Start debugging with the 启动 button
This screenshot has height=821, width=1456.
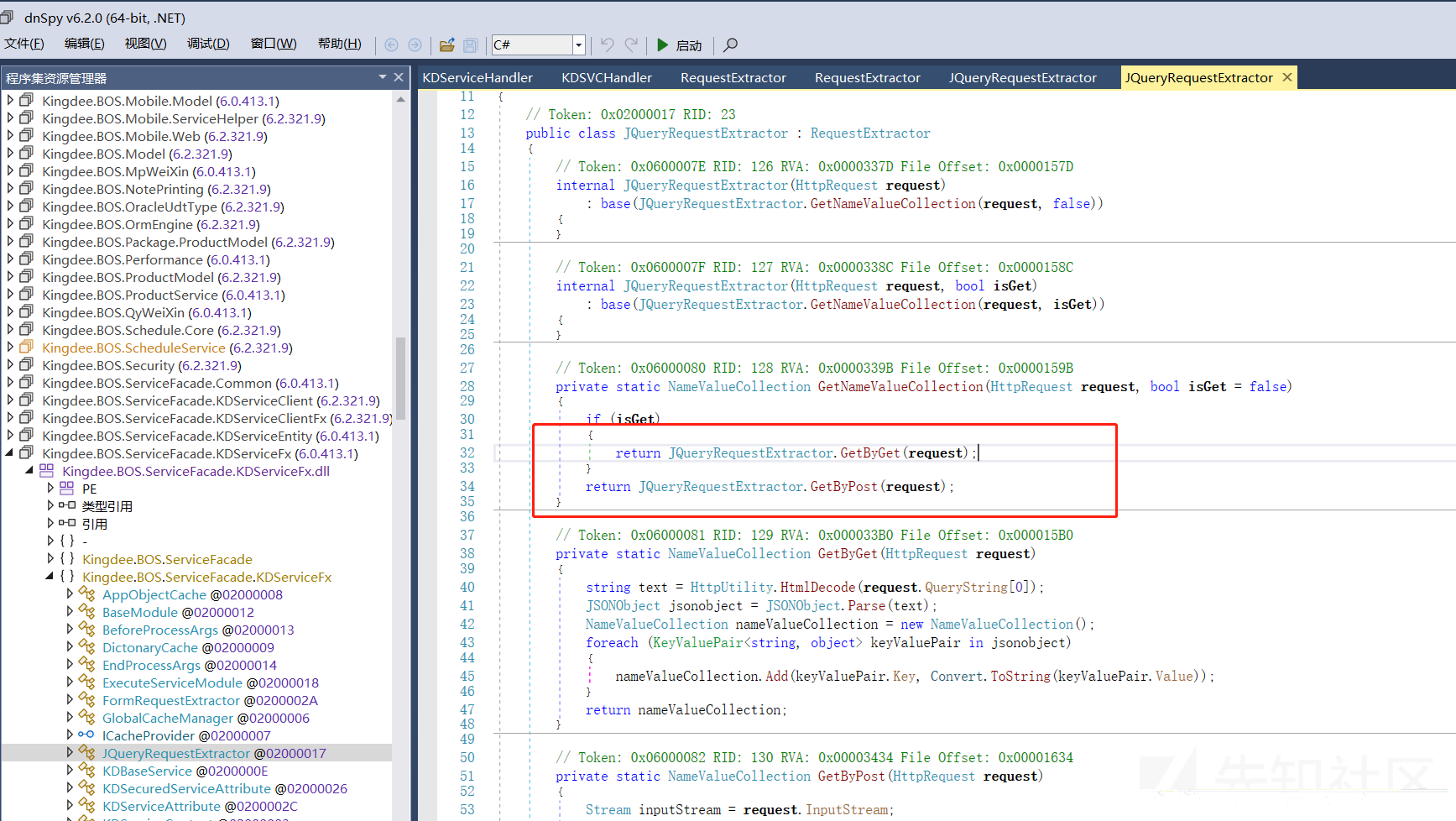point(679,44)
